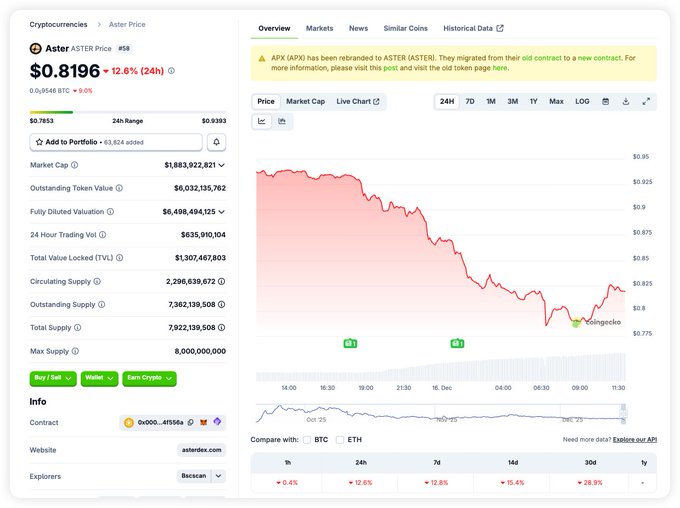Screen dimensions: 680x508
Task: Open the chart calendar date picker
Action: point(605,101)
